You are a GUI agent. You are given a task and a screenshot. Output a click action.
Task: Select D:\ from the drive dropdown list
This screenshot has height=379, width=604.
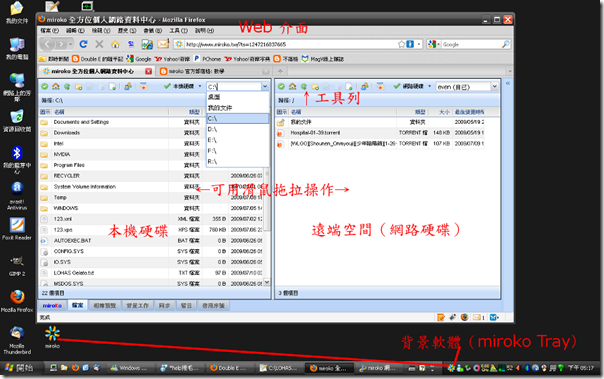(238, 129)
